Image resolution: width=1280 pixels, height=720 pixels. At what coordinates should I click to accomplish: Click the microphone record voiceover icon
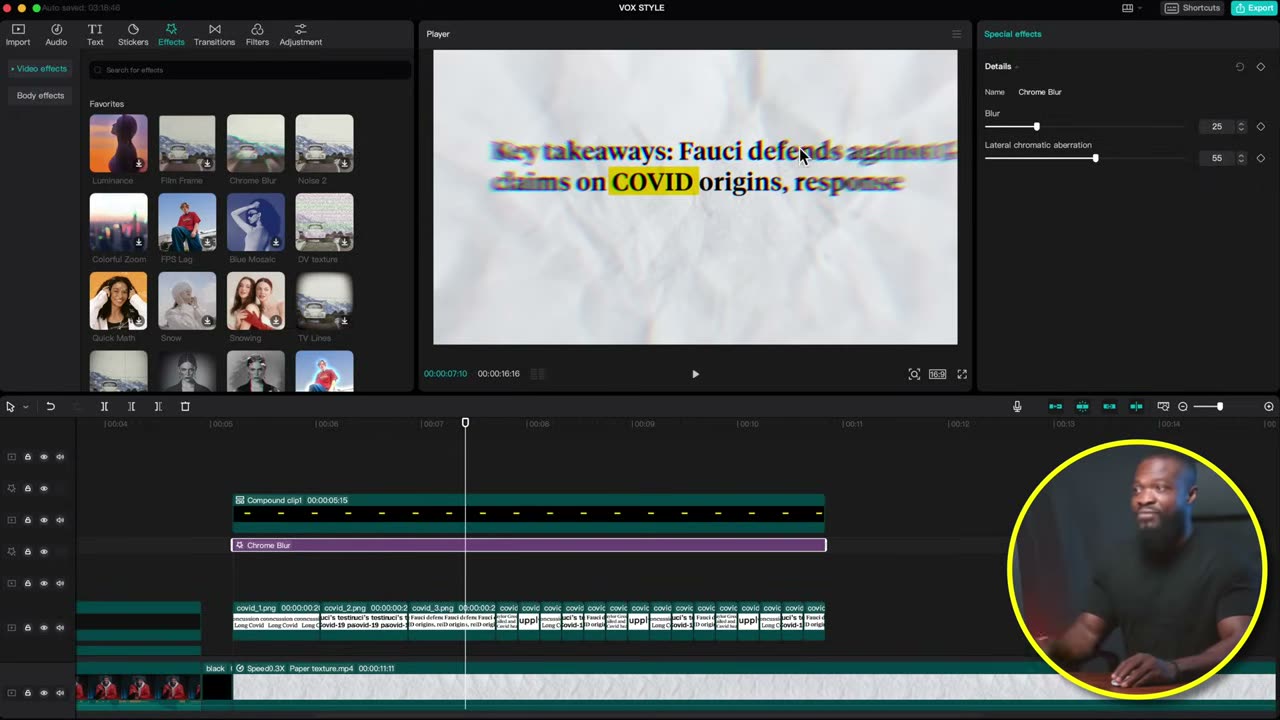click(1017, 407)
